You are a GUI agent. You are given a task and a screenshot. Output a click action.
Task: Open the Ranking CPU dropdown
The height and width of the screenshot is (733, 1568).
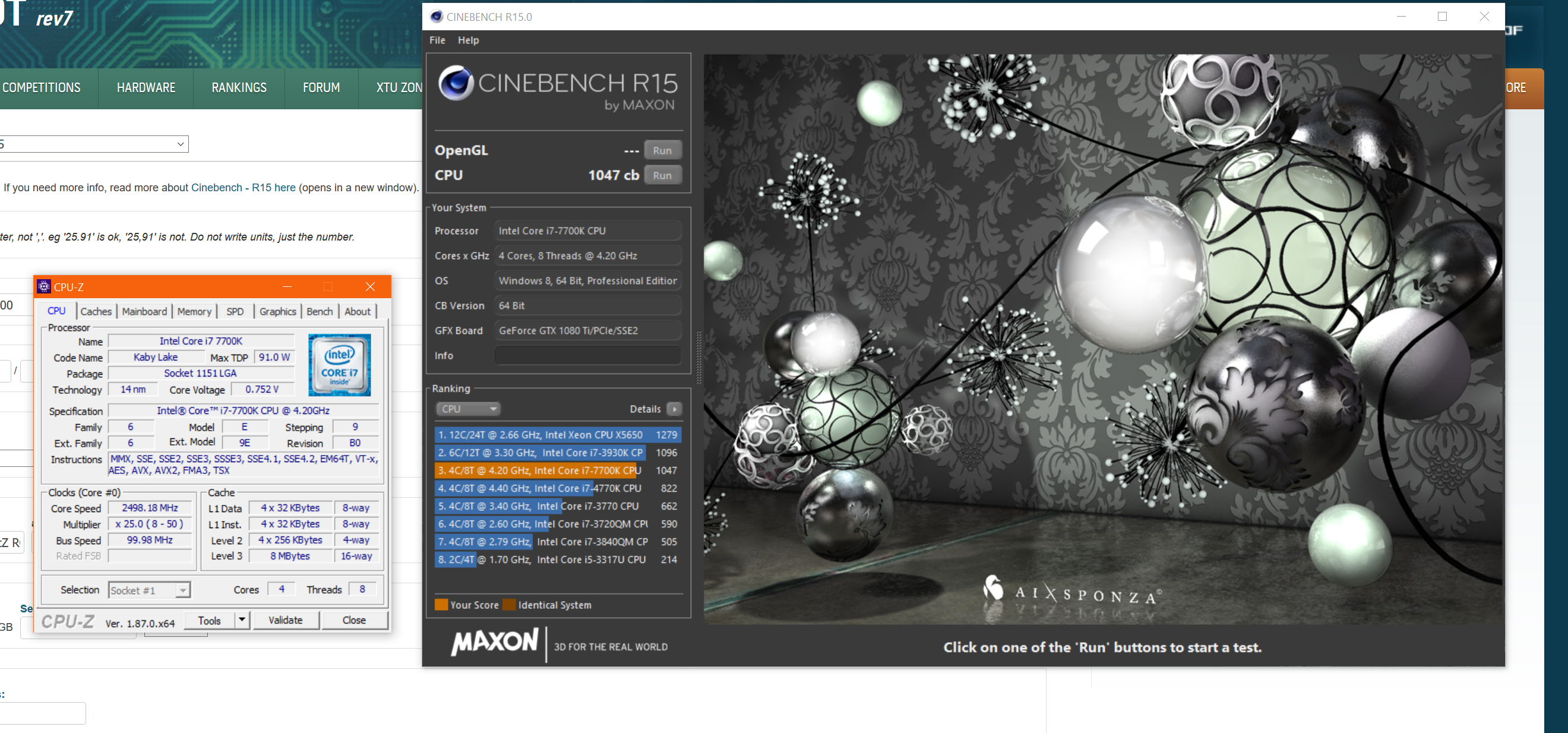click(467, 409)
